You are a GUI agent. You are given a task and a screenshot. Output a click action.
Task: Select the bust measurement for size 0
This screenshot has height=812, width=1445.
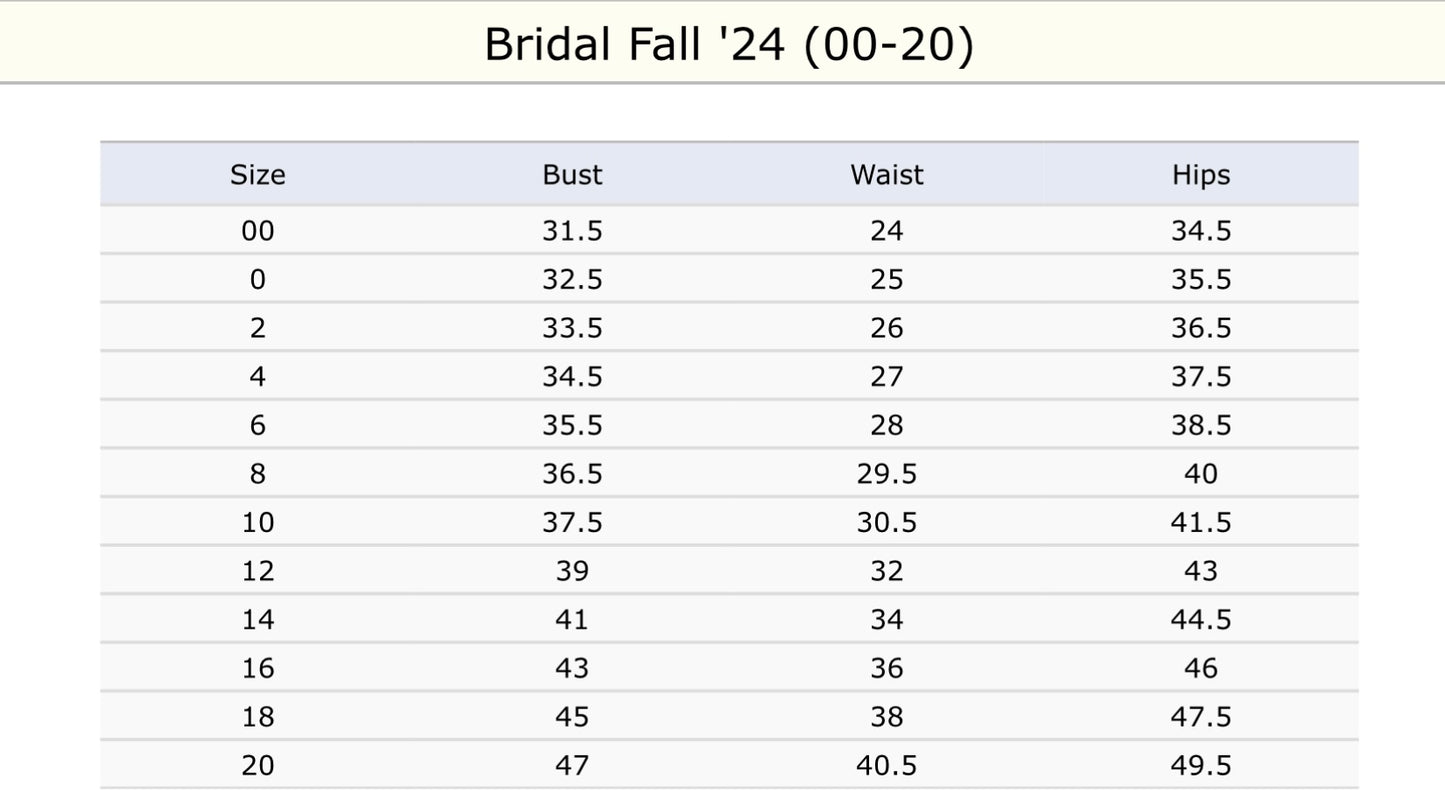[572, 280]
